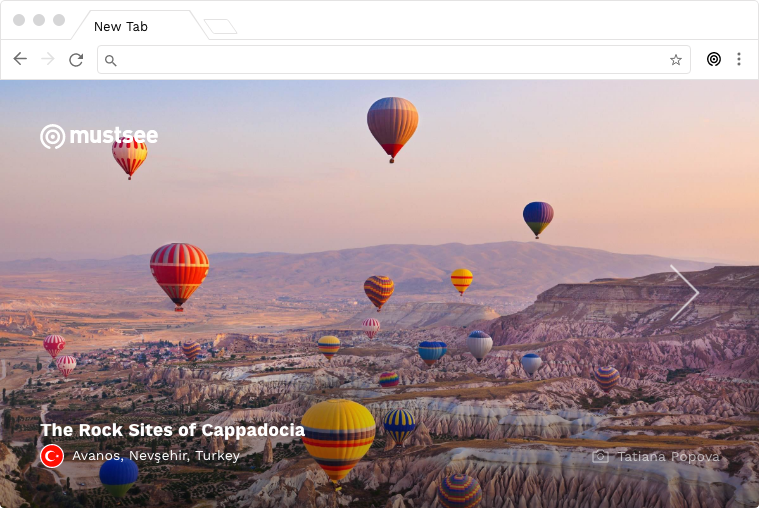
Task: Open the Mustsee extension toolbar icon
Action: coord(713,60)
